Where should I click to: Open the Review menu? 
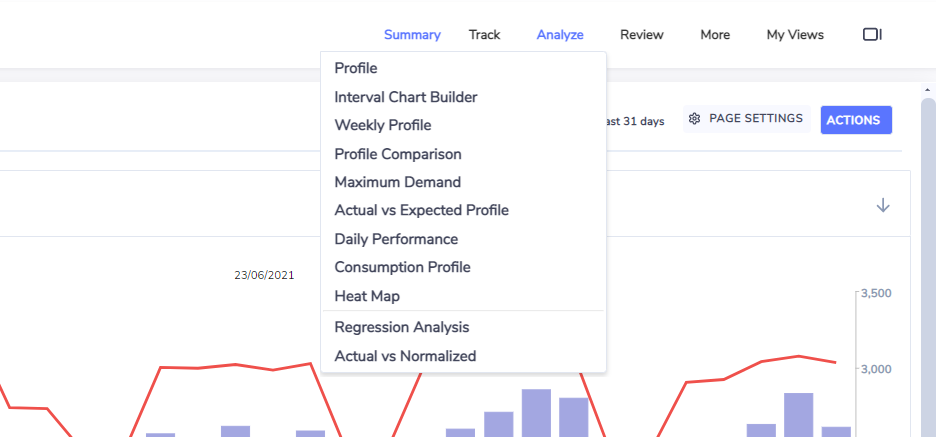[x=642, y=35]
